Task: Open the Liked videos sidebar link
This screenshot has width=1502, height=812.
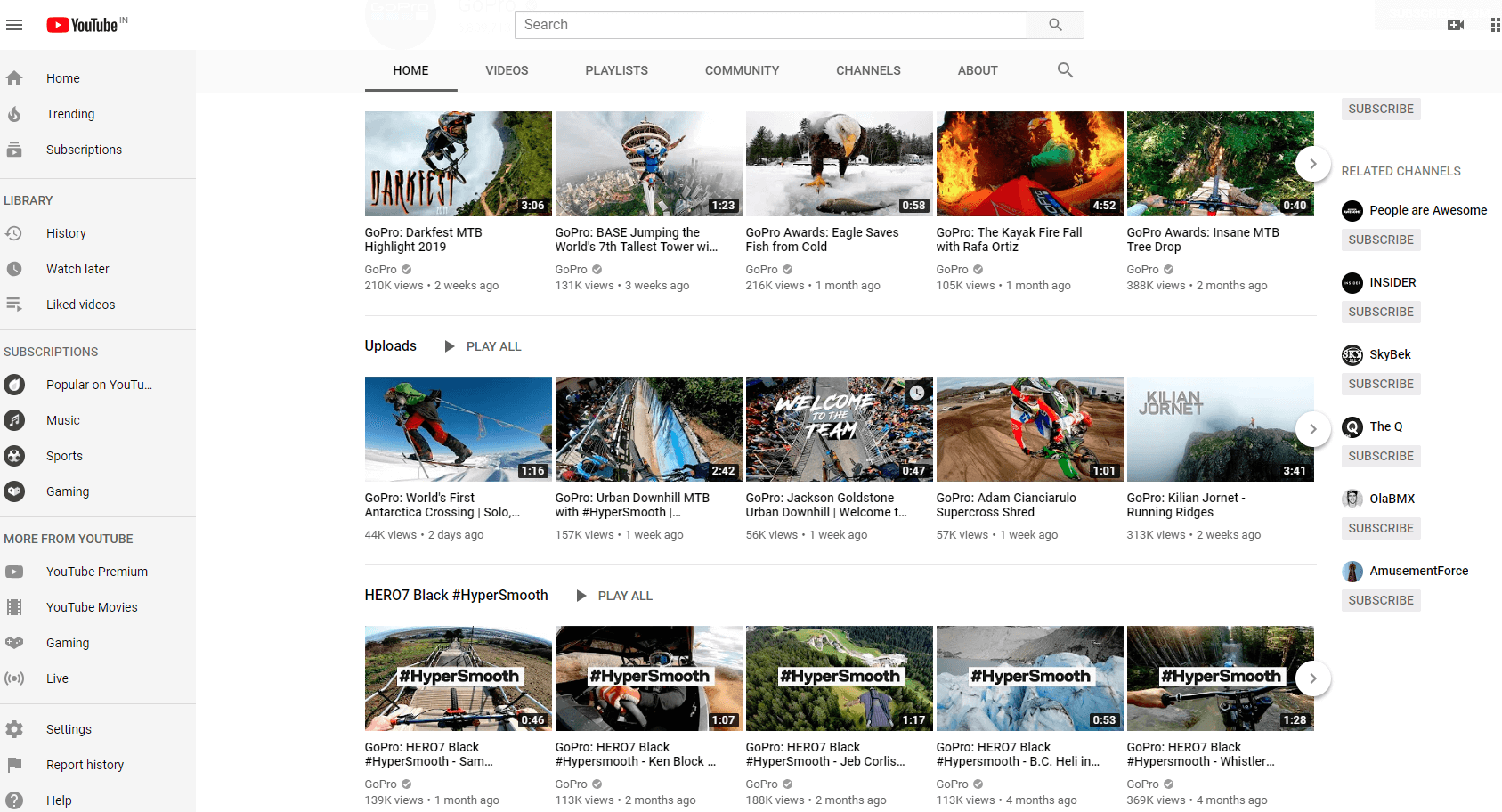Action: point(81,304)
